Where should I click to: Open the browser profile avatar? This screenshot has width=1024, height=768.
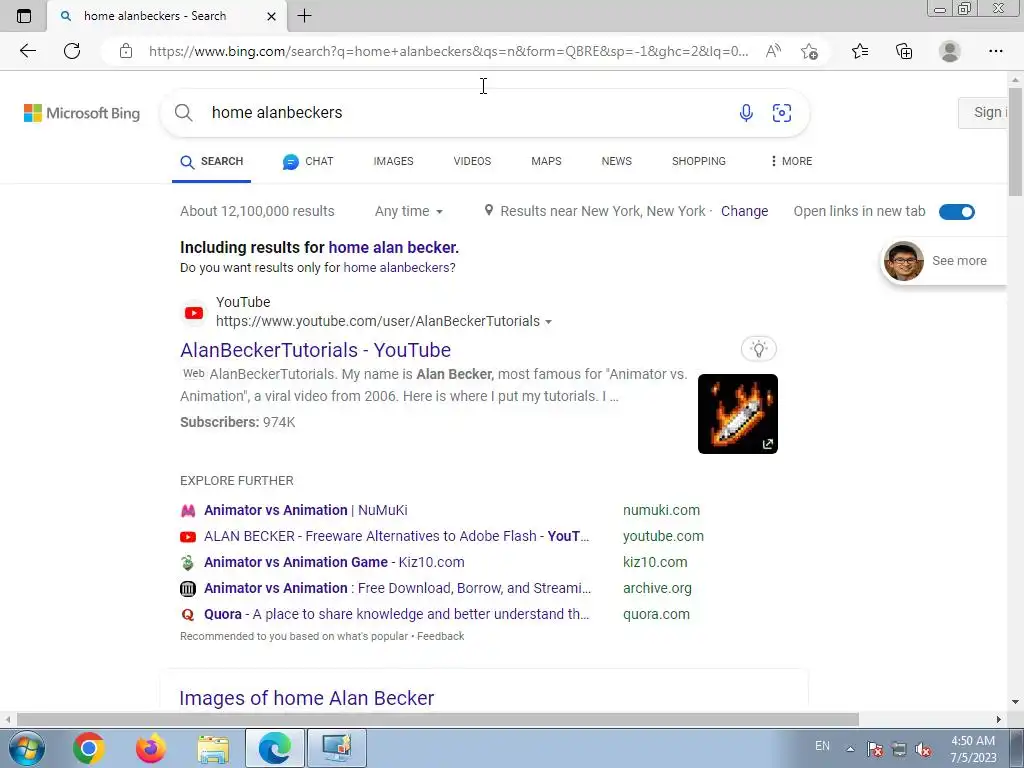[950, 51]
